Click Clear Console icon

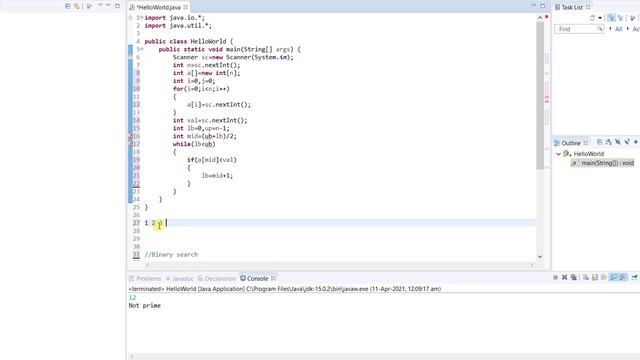tap(586, 278)
